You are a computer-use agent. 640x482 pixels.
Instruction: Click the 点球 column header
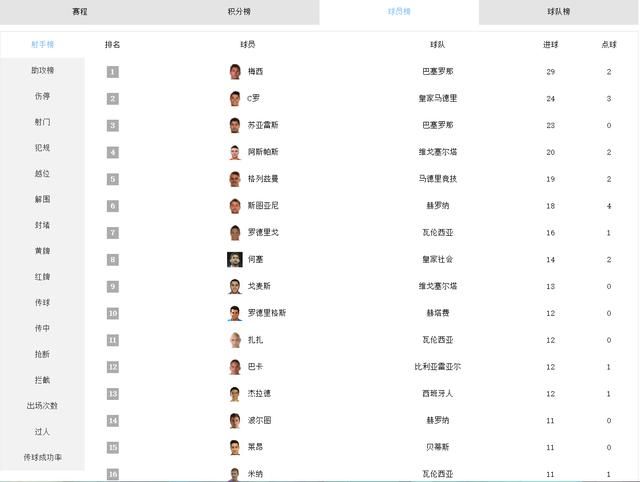click(x=609, y=45)
